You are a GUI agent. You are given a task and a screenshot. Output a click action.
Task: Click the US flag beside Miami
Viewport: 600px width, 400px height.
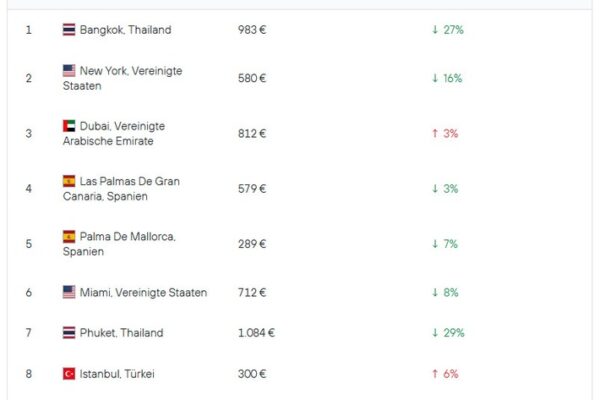[69, 292]
